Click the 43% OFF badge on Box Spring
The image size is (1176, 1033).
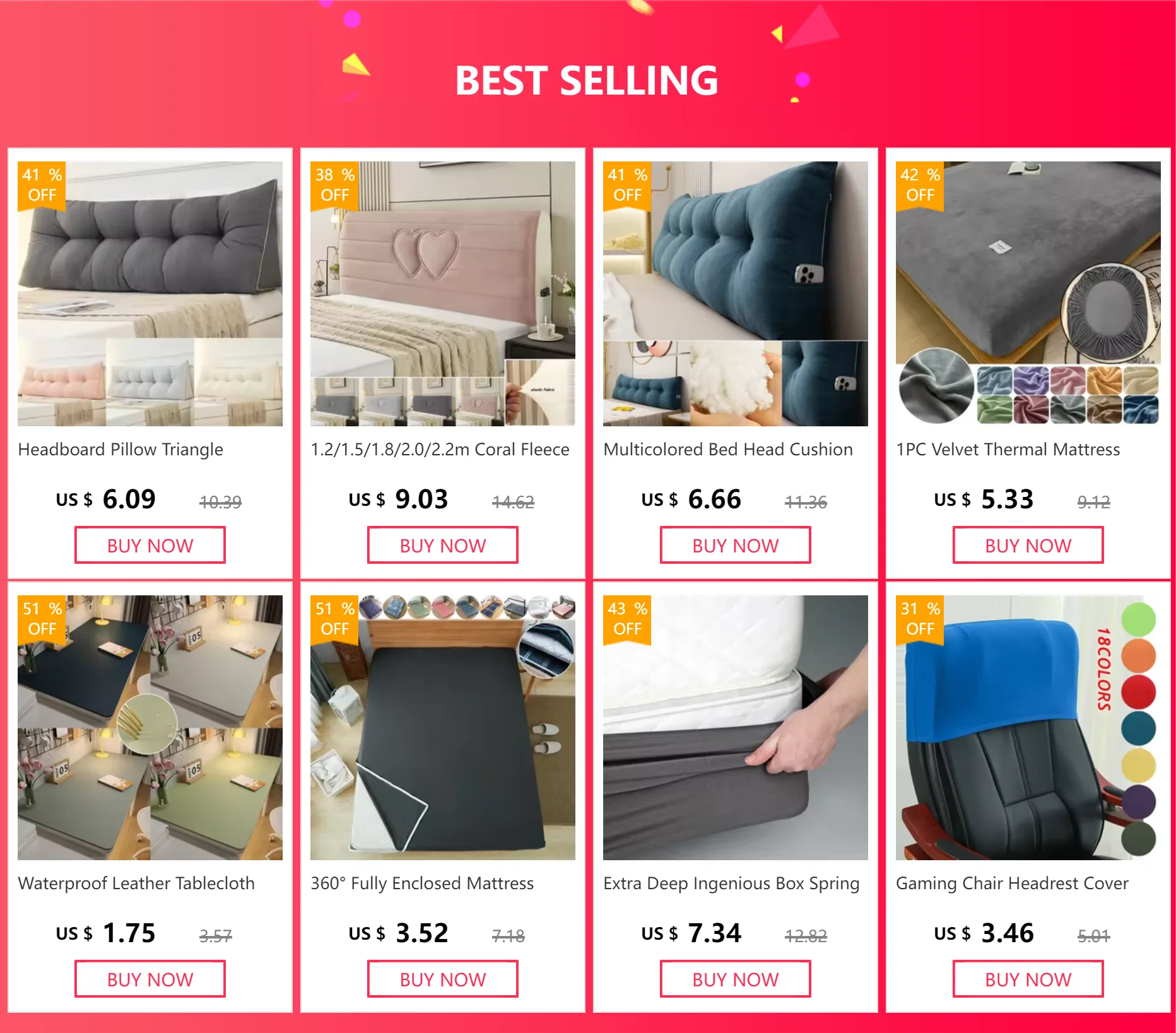coord(627,619)
